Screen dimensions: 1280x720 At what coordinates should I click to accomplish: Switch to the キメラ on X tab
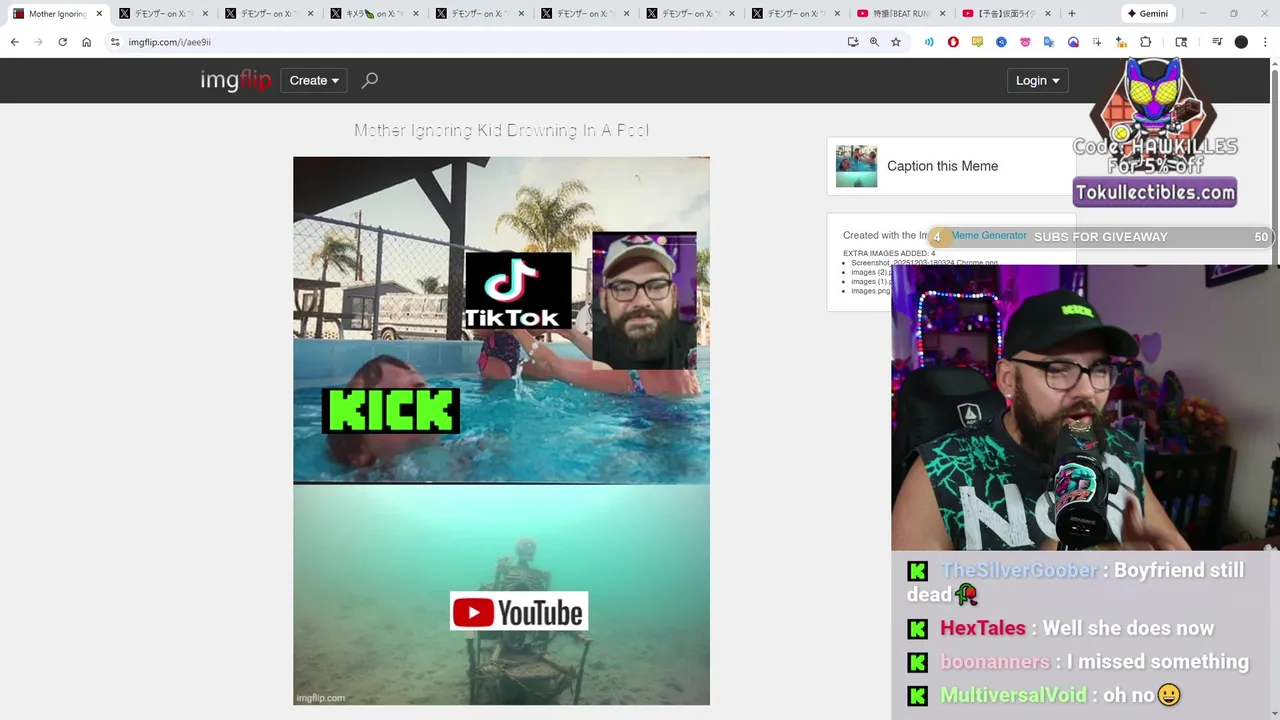[x=377, y=14]
